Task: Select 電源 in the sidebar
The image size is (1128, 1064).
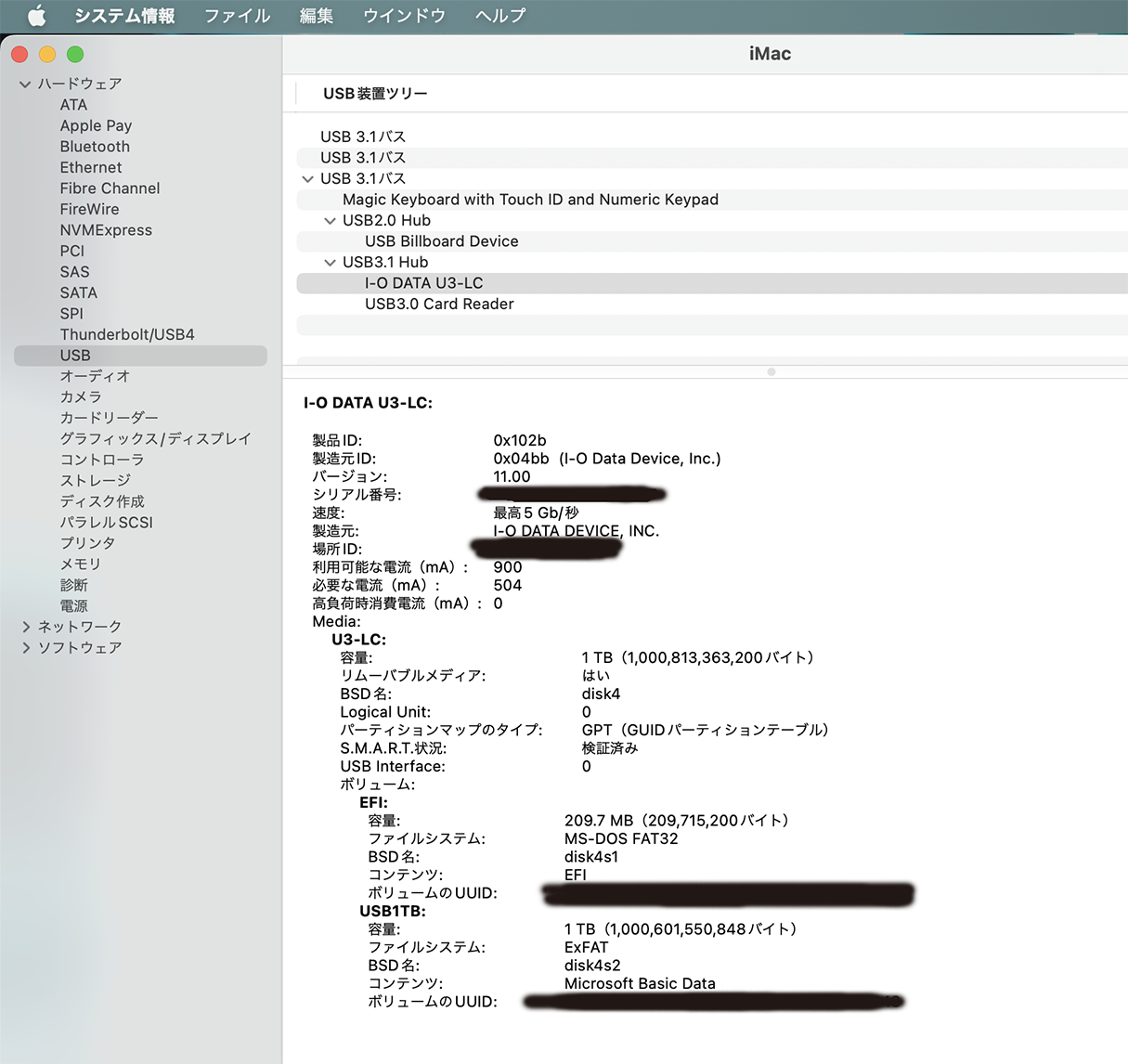Action: coord(73,606)
